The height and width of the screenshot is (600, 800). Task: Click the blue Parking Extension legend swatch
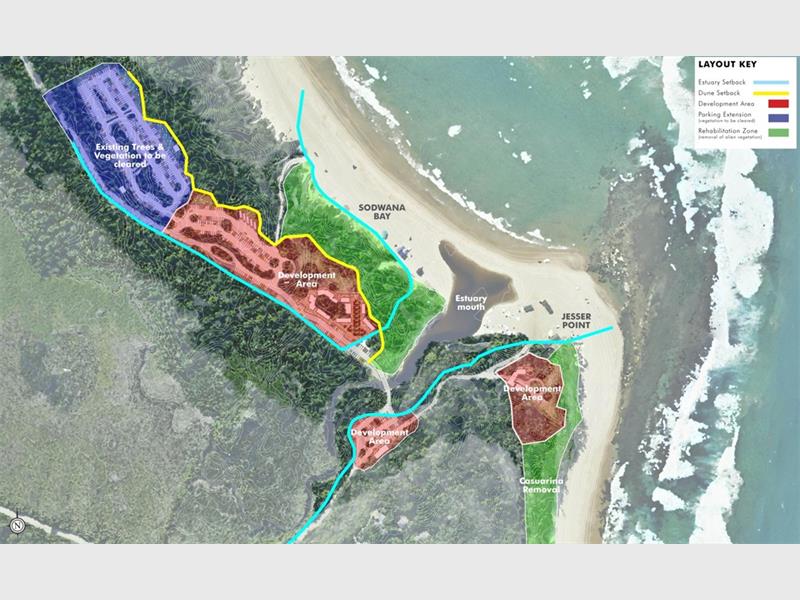coord(778,118)
